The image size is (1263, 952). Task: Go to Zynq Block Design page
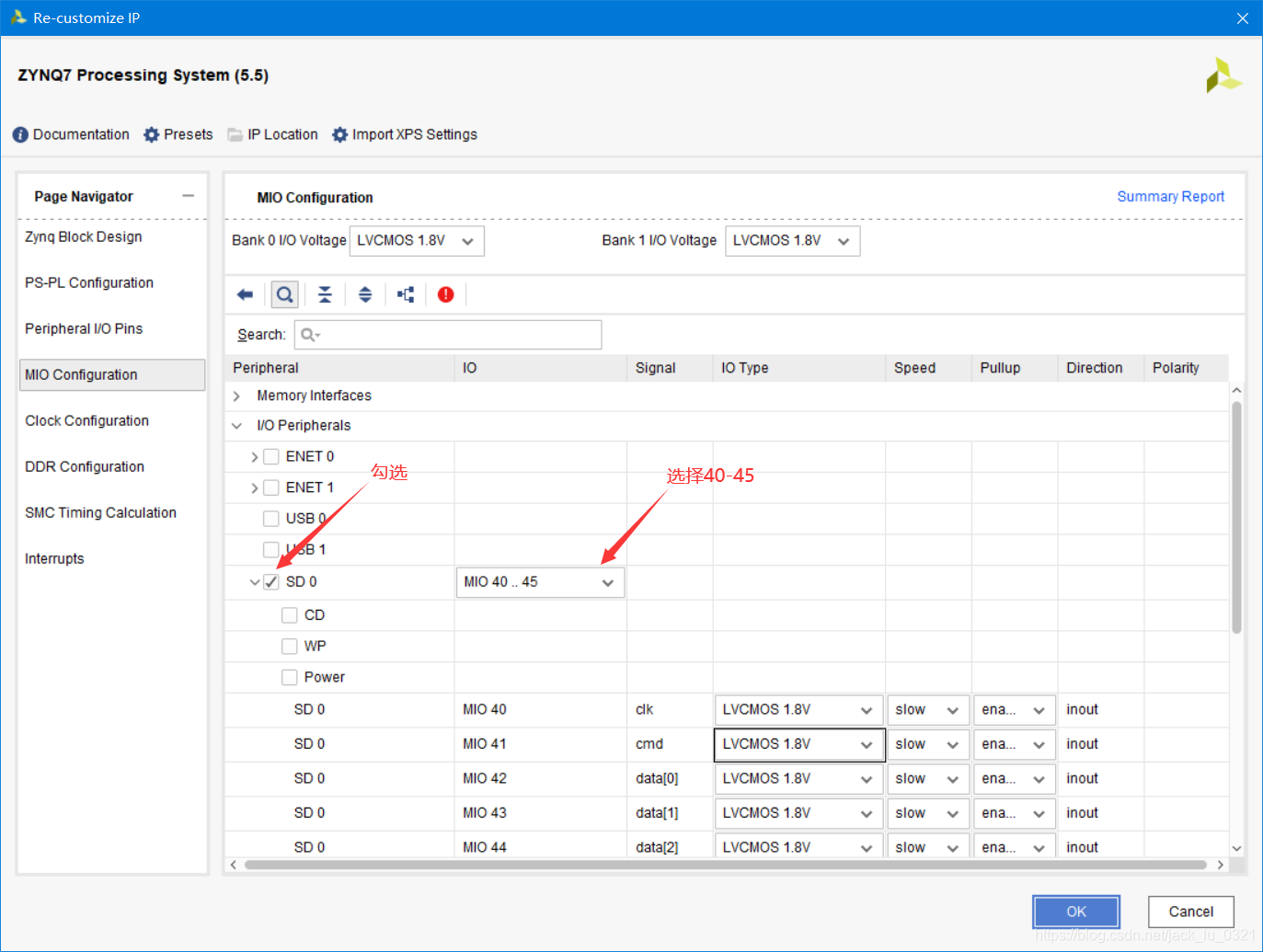point(84,236)
